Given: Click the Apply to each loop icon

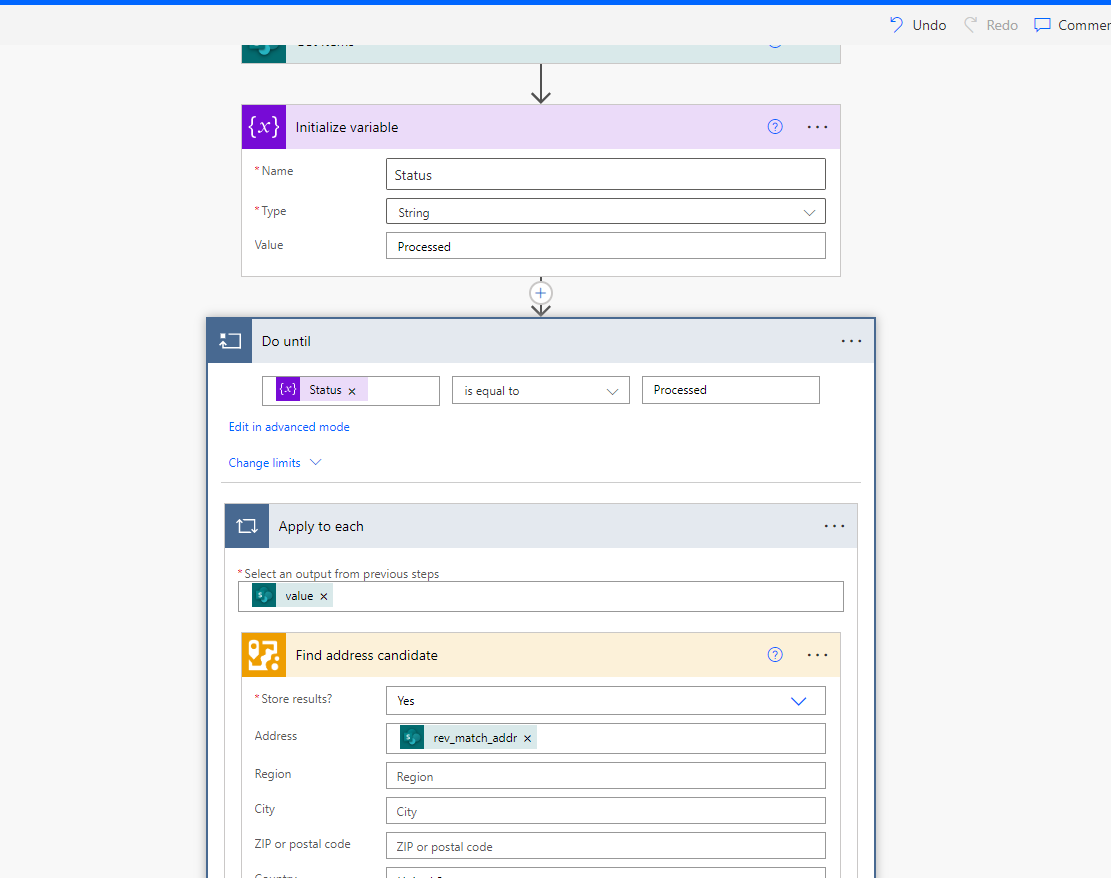Looking at the screenshot, I should tap(247, 525).
